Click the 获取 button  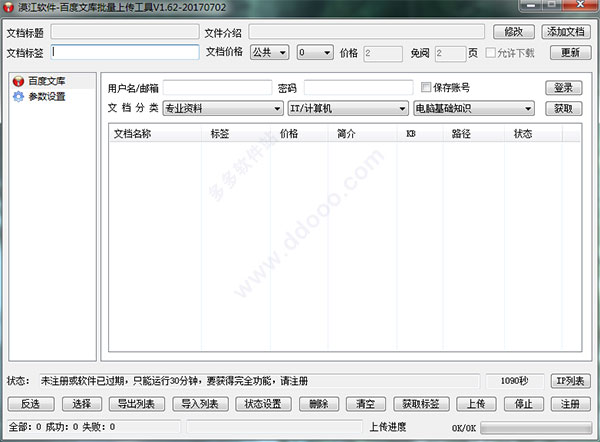tap(564, 109)
